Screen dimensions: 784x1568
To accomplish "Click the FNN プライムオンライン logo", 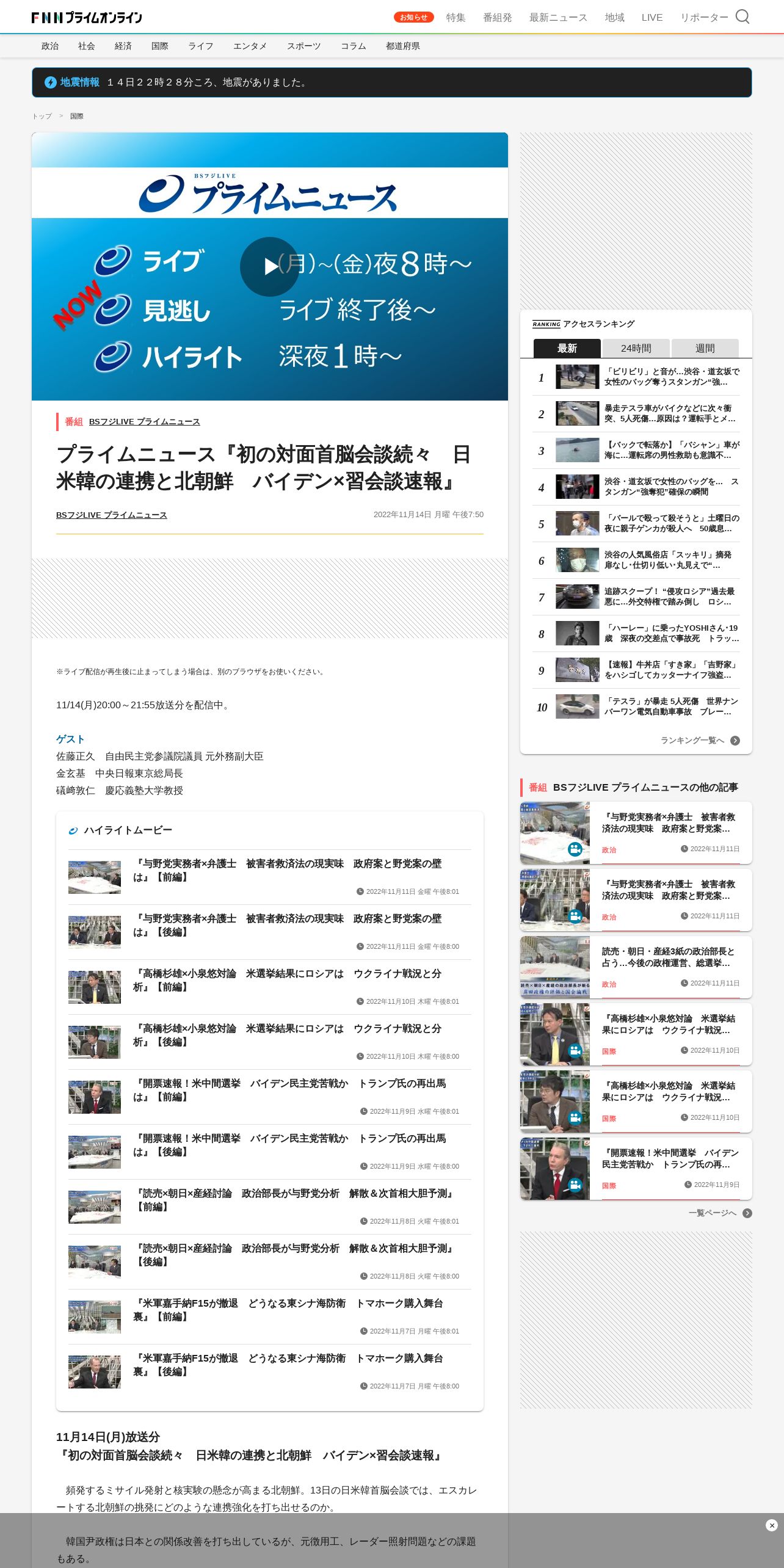I will pos(87,18).
